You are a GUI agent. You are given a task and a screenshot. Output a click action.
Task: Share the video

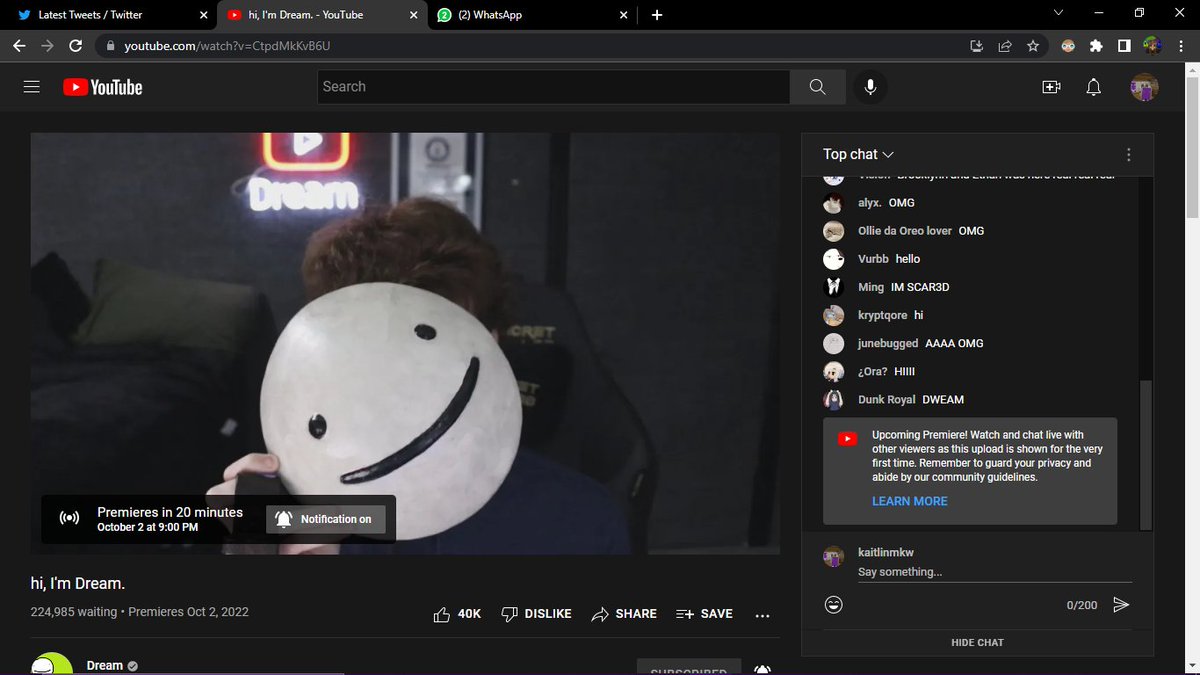pos(624,614)
